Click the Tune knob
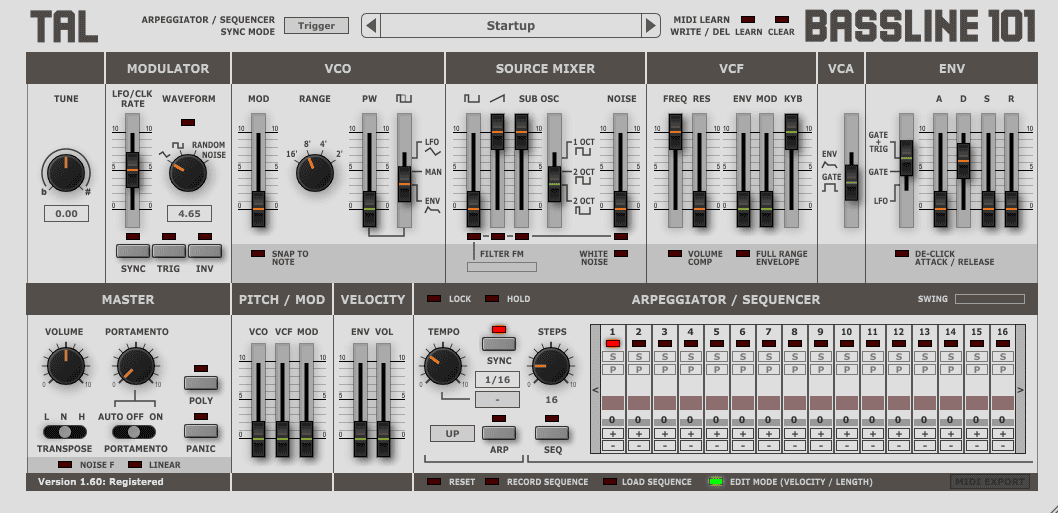 [x=66, y=172]
